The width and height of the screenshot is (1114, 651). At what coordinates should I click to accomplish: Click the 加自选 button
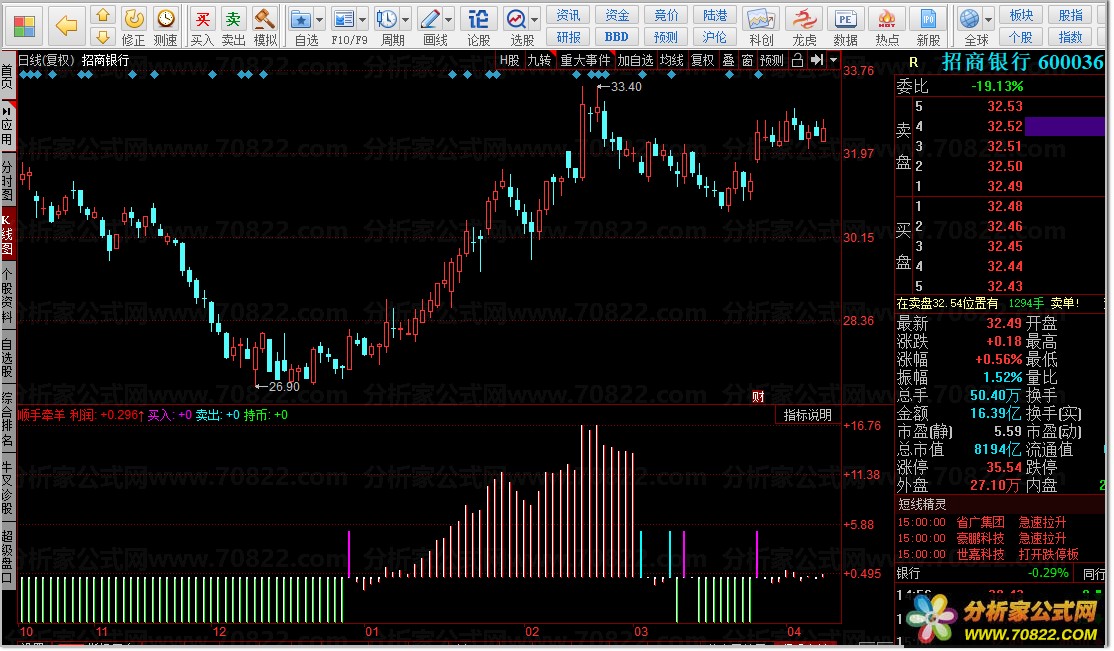634,60
